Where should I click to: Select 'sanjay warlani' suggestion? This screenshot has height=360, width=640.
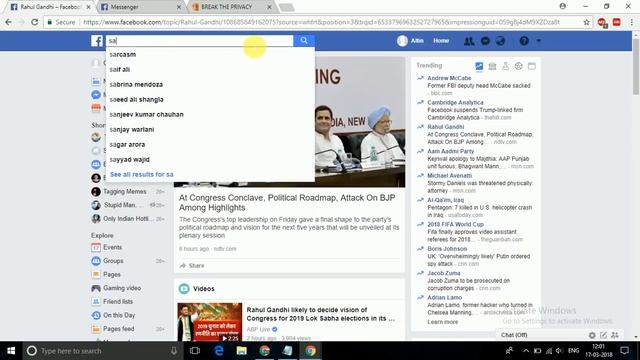tap(210, 129)
